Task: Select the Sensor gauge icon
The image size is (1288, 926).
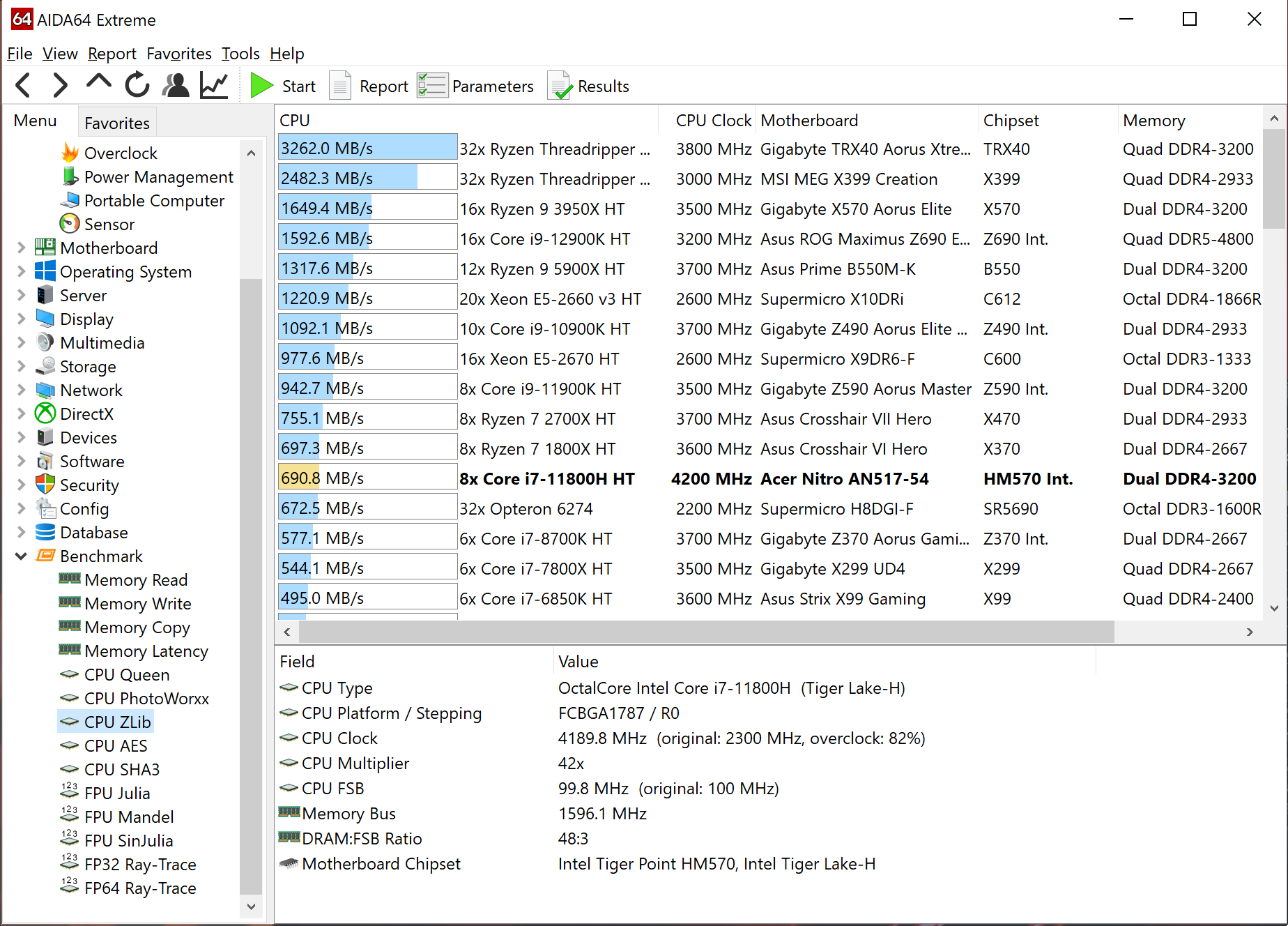Action: (x=70, y=223)
